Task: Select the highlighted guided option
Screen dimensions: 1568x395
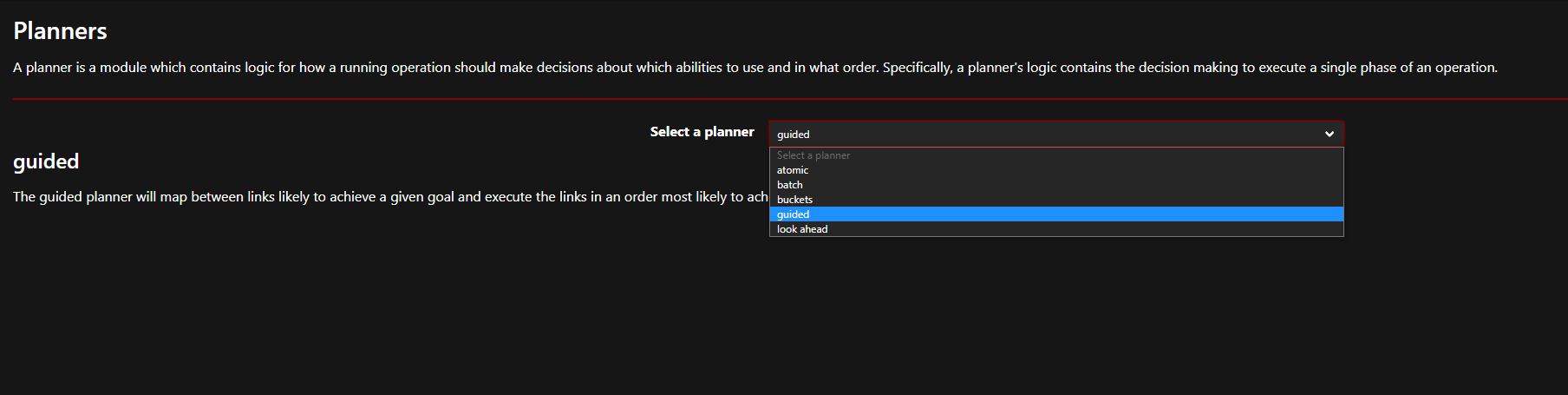Action: (1056, 214)
